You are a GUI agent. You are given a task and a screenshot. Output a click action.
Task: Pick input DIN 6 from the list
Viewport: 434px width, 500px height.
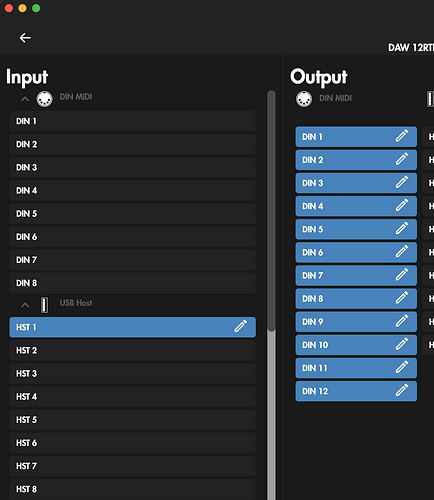(x=133, y=237)
